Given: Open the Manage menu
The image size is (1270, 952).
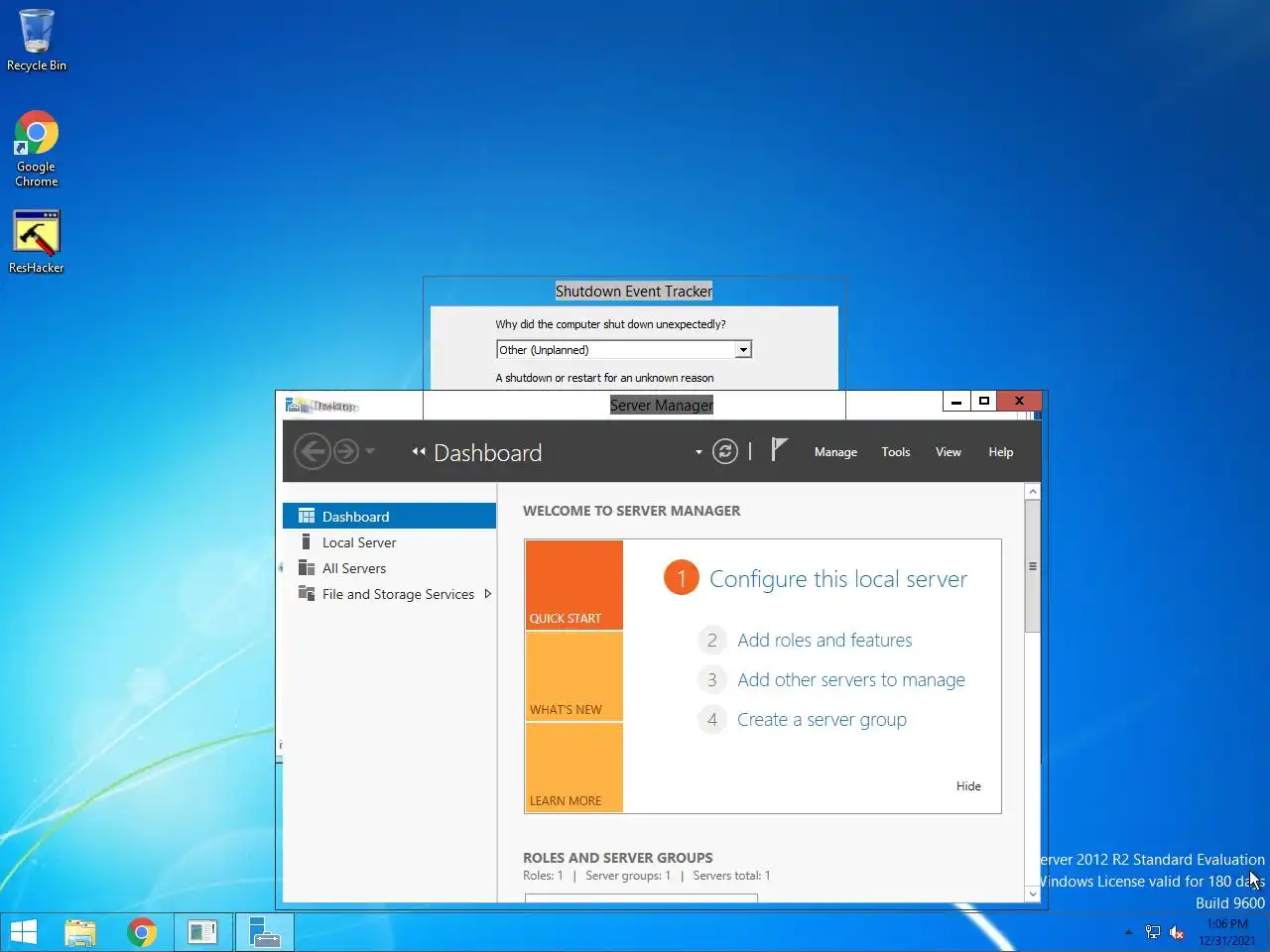Looking at the screenshot, I should click(x=835, y=452).
